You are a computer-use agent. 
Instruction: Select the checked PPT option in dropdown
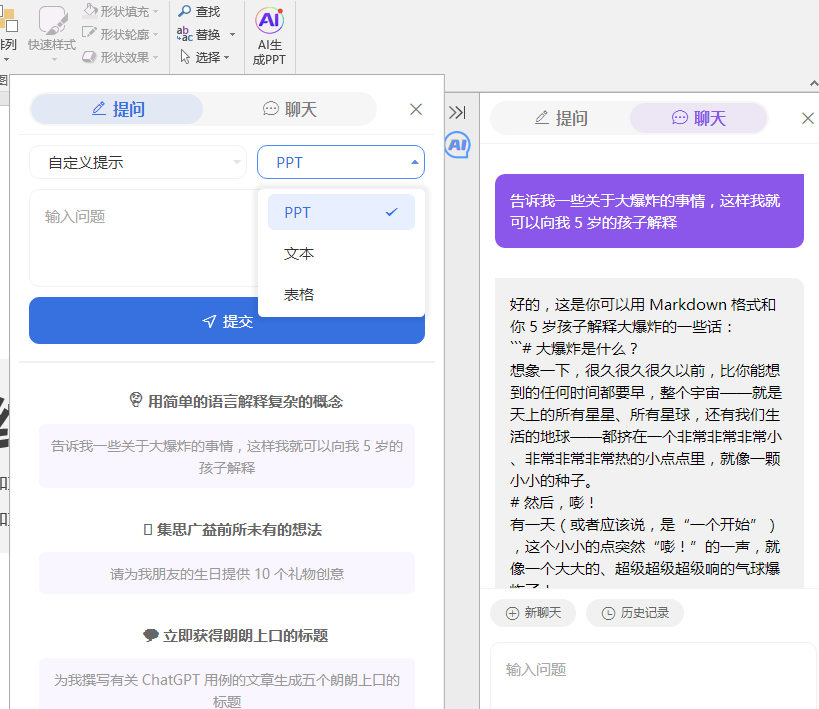pyautogui.click(x=341, y=212)
